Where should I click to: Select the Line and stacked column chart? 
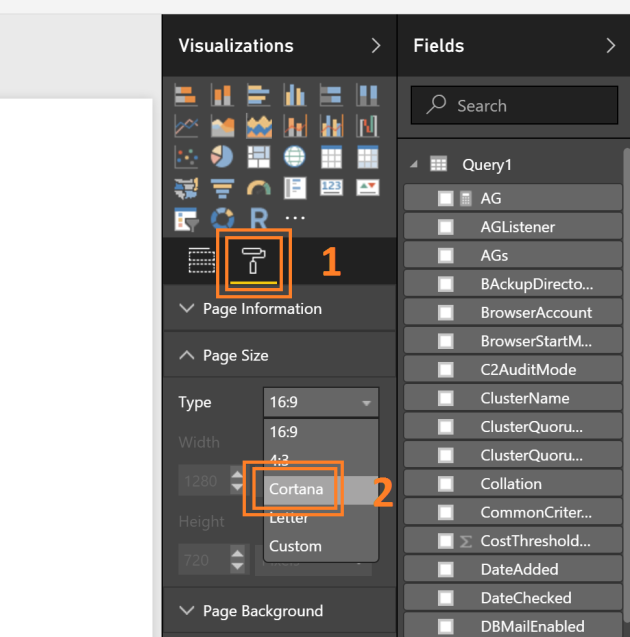[x=295, y=126]
